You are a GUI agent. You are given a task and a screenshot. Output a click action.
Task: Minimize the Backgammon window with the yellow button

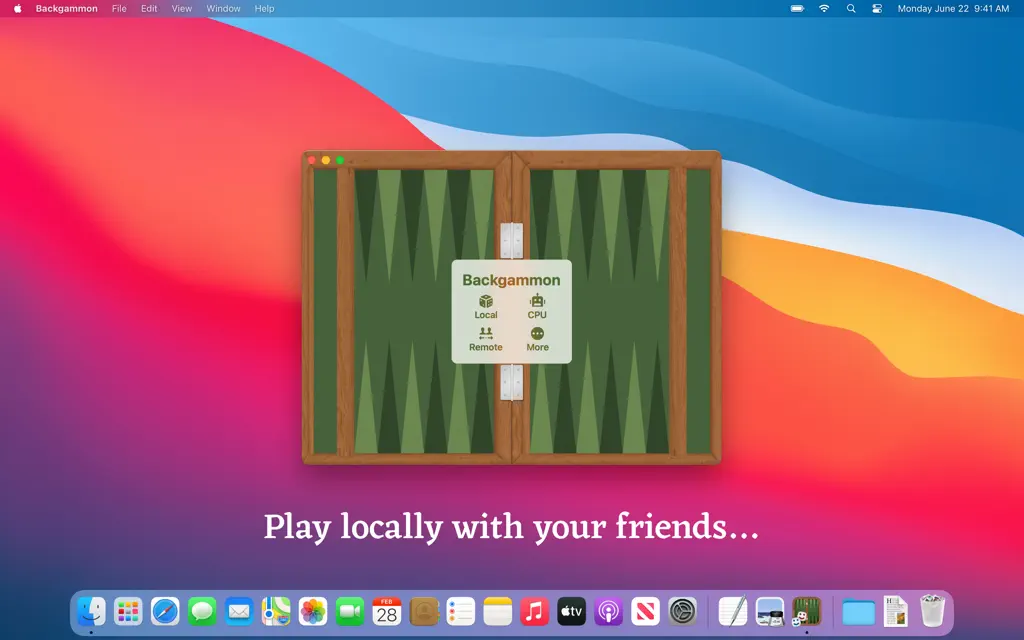[x=326, y=160]
